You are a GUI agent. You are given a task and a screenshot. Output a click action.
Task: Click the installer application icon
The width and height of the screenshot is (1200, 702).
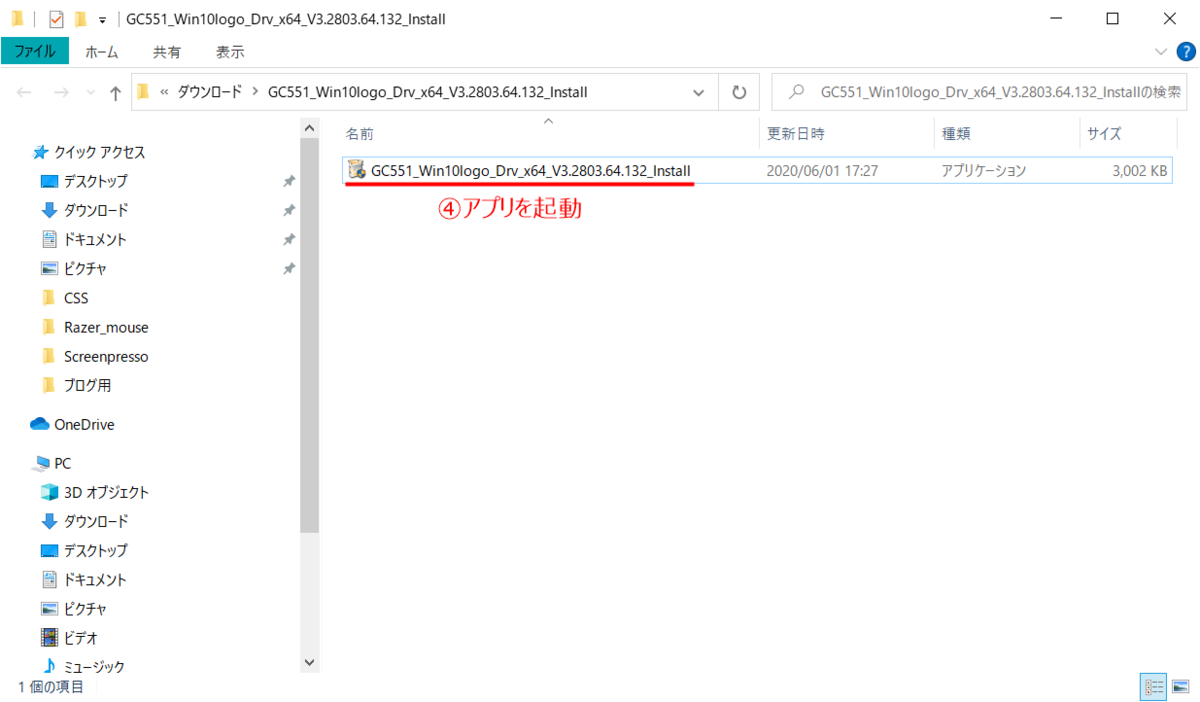(x=356, y=171)
